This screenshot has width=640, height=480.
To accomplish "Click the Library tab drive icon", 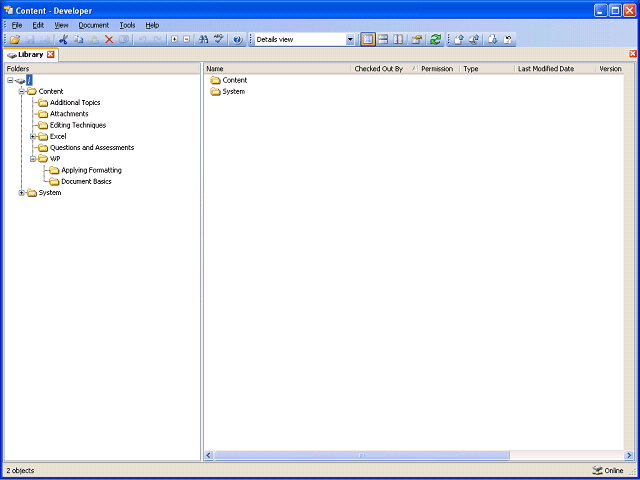I will [12, 55].
